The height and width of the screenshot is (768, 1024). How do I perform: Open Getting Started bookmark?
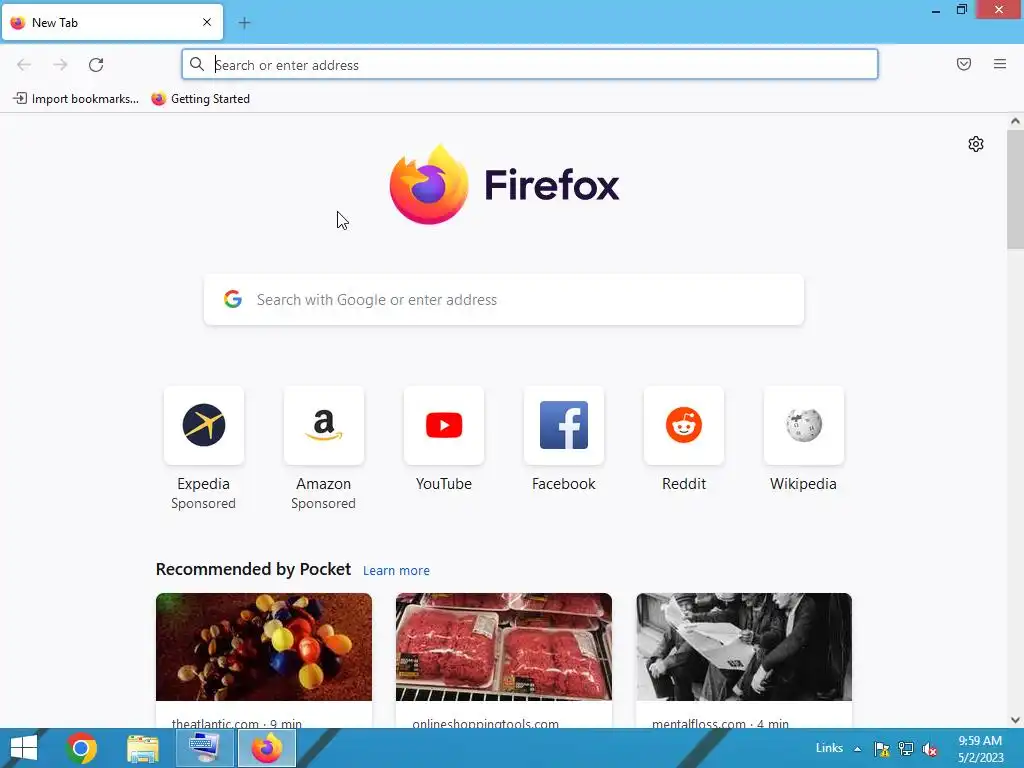(200, 99)
